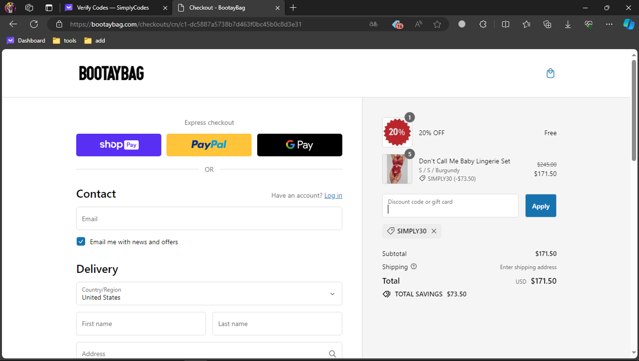
Task: Focus the Last name field
Action: click(x=277, y=324)
